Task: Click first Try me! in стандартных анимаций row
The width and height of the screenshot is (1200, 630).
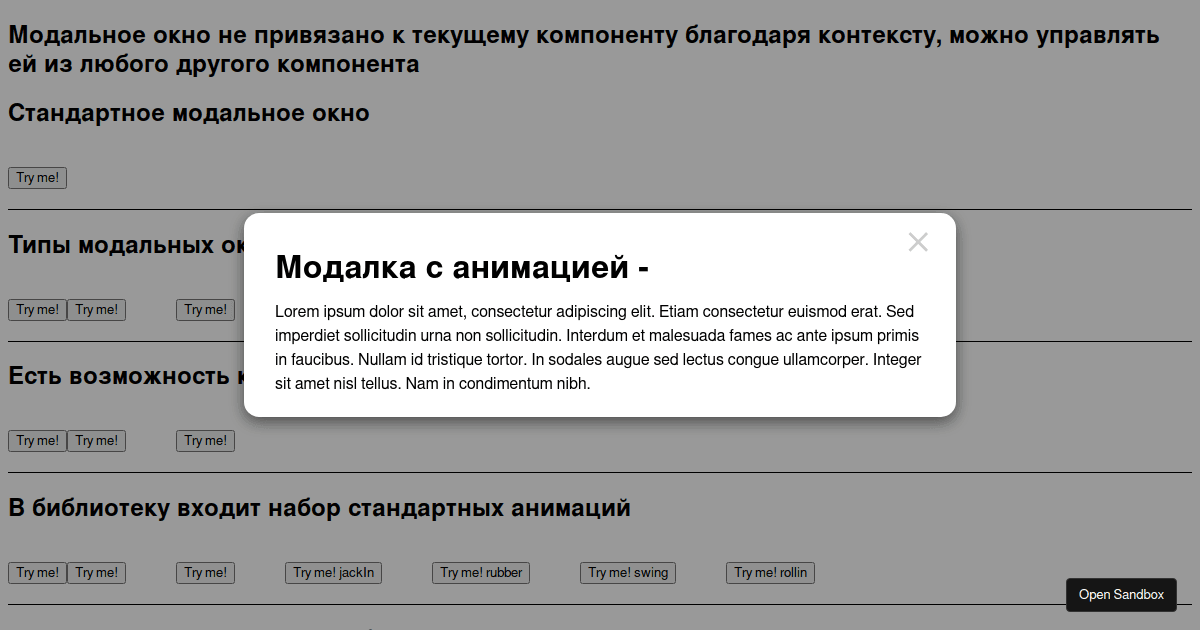Action: [37, 573]
